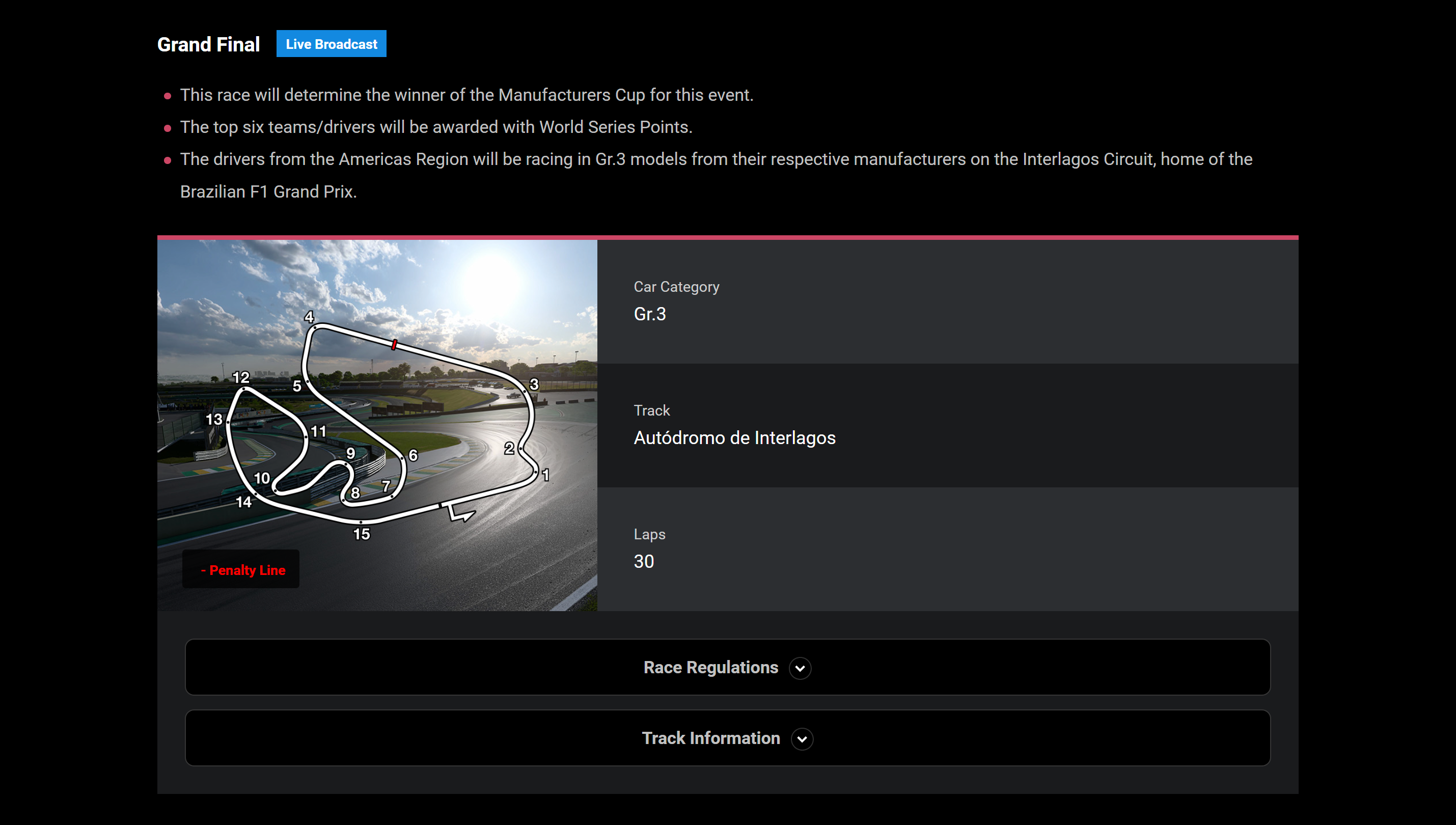Click corner number 6 on the track map
This screenshot has width=1456, height=825.
tap(413, 455)
